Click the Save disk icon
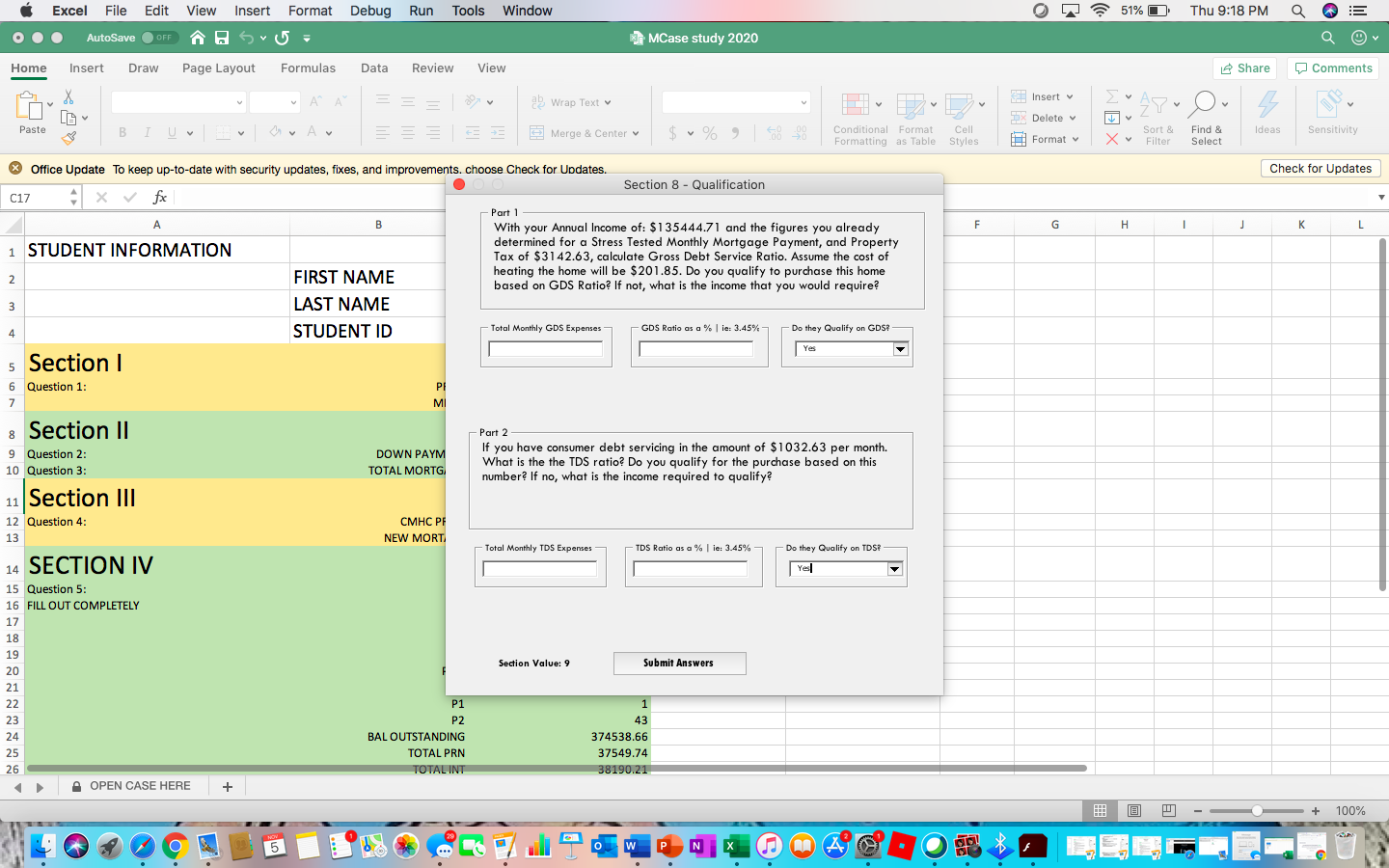 [222, 38]
